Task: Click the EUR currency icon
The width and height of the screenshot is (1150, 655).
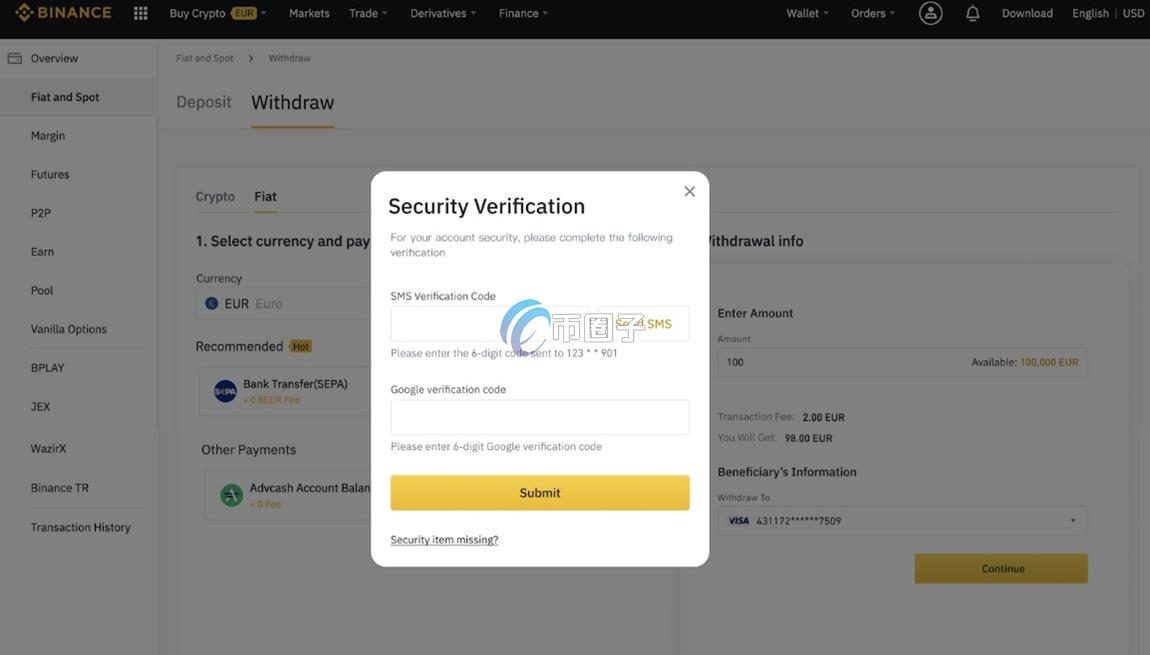Action: click(211, 303)
